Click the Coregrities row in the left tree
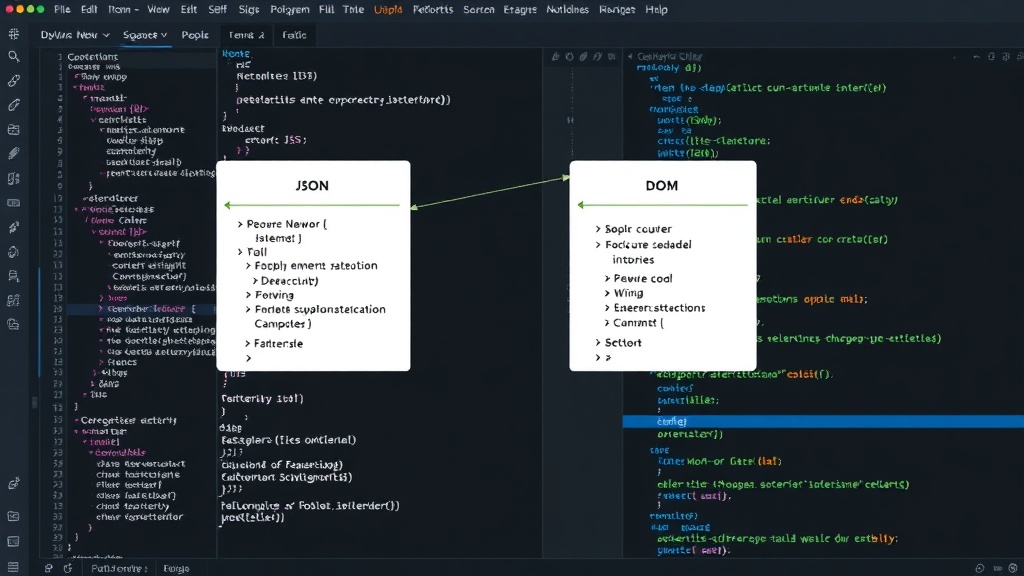This screenshot has width=1024, height=576. coord(128,421)
